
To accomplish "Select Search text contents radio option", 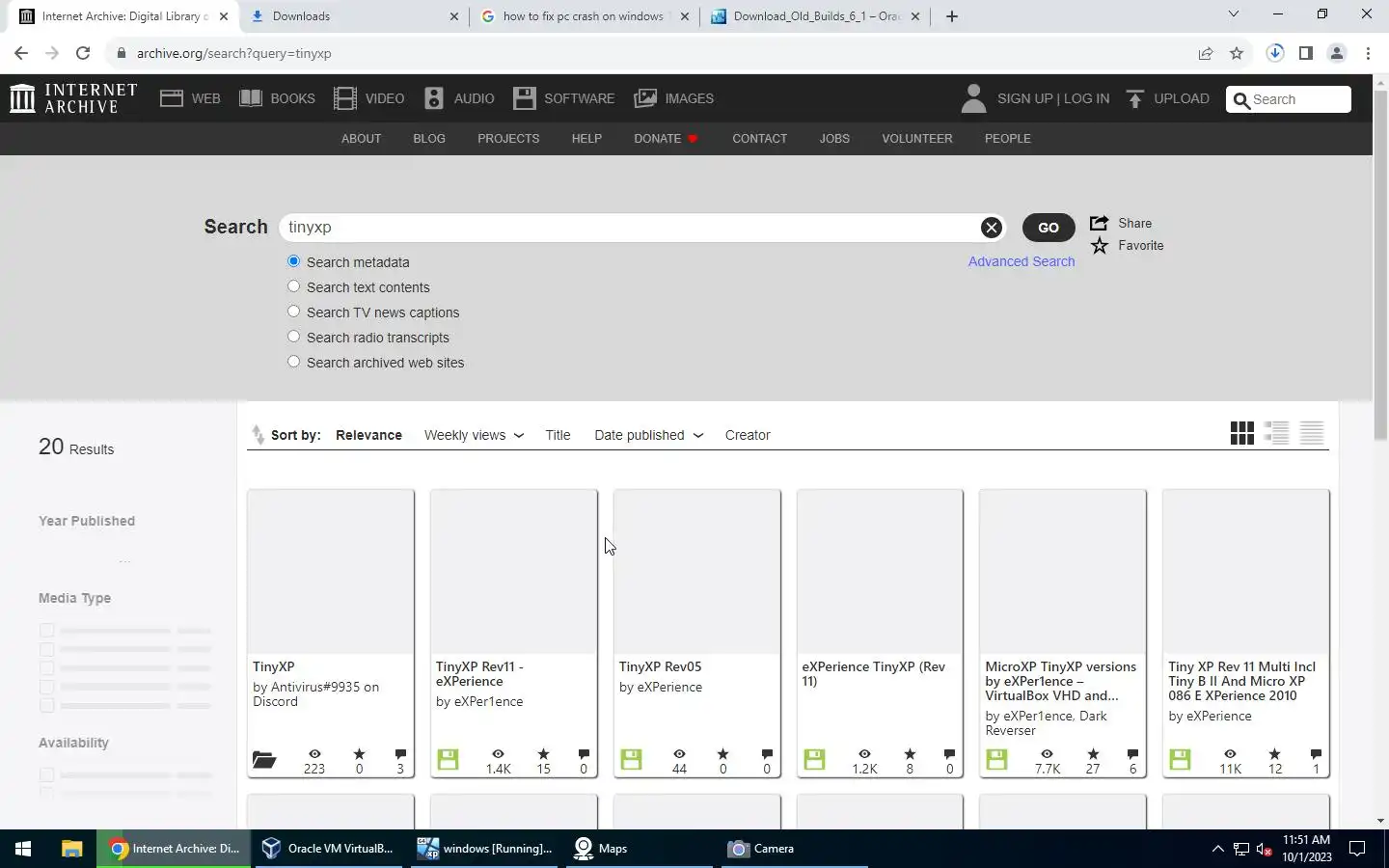I will click(x=294, y=286).
